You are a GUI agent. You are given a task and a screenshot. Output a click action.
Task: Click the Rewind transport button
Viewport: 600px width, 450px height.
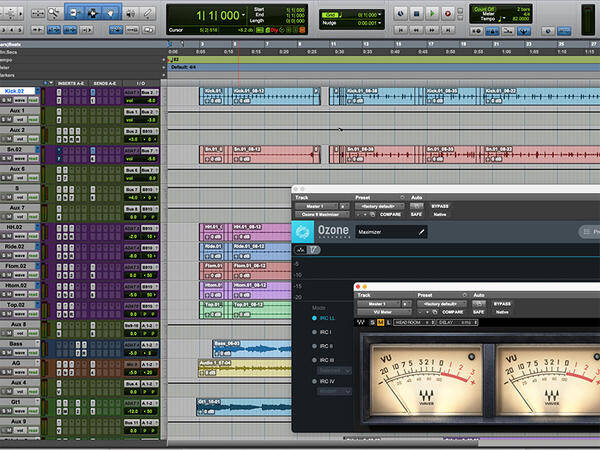tap(416, 29)
